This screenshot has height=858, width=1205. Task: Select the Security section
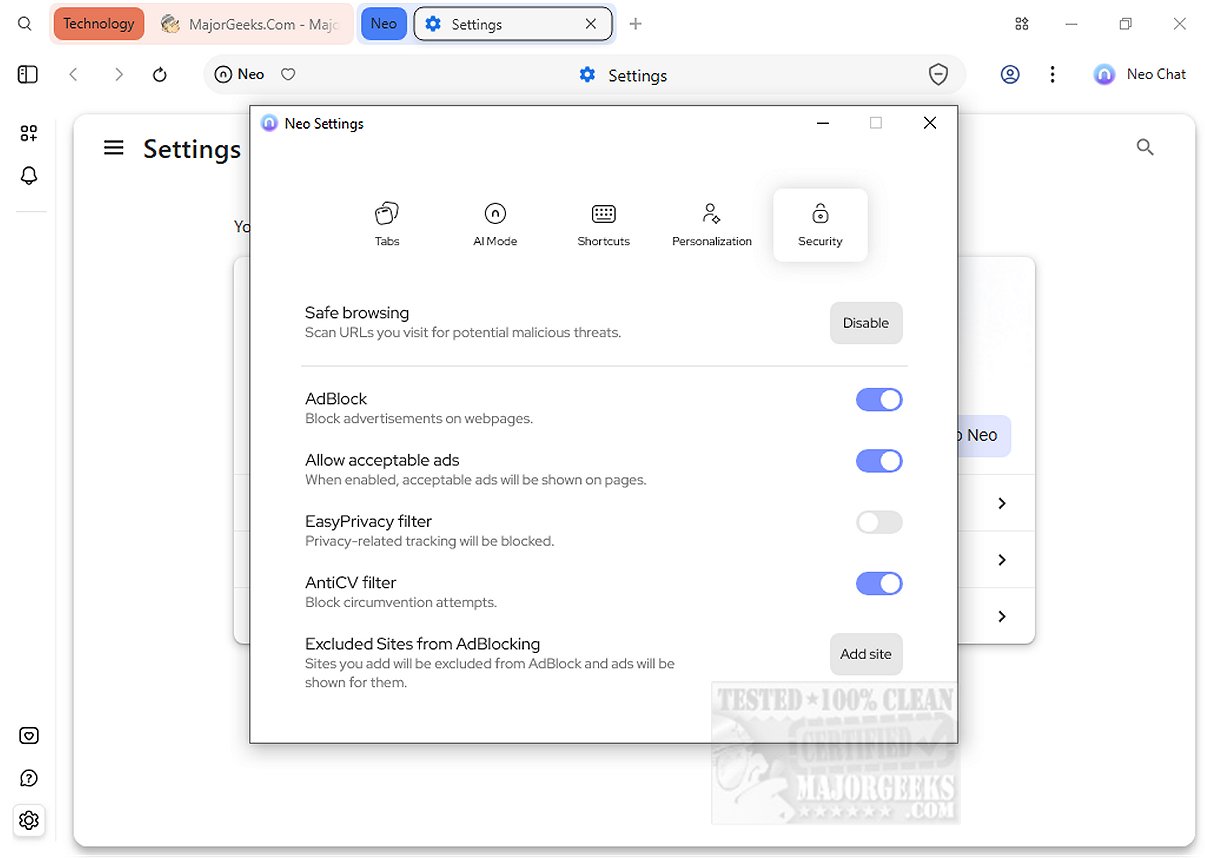tap(820, 225)
